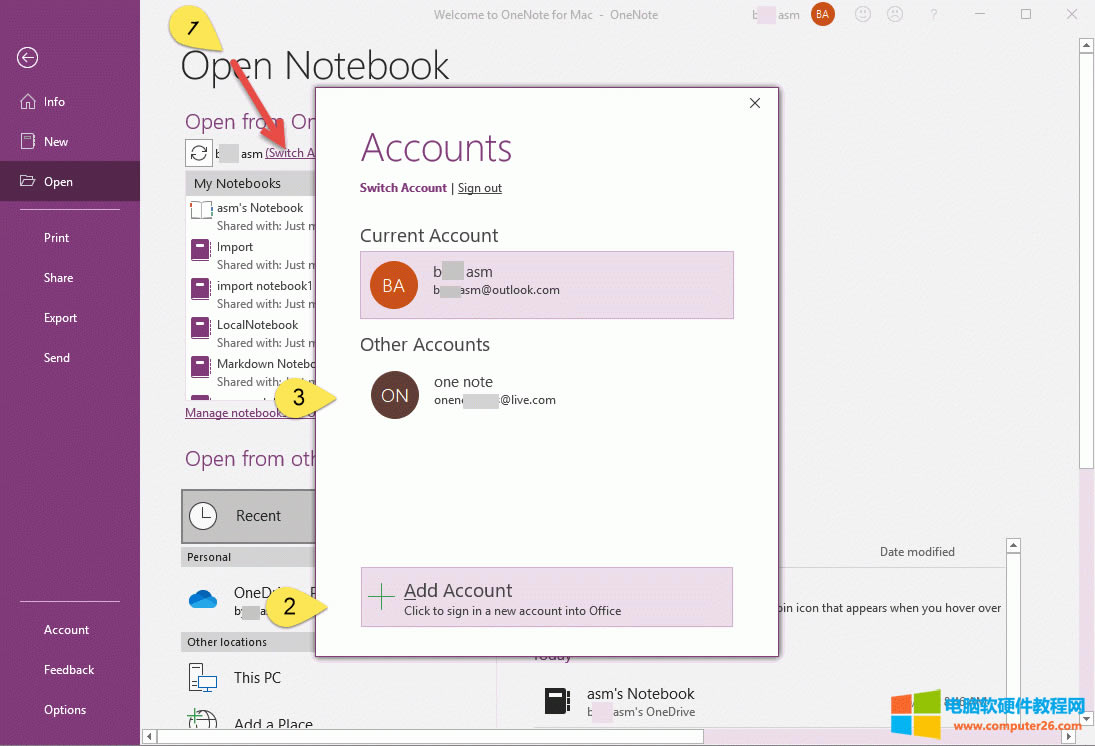
Task: Click the asm's Notebook icon in the list
Action: pos(200,209)
